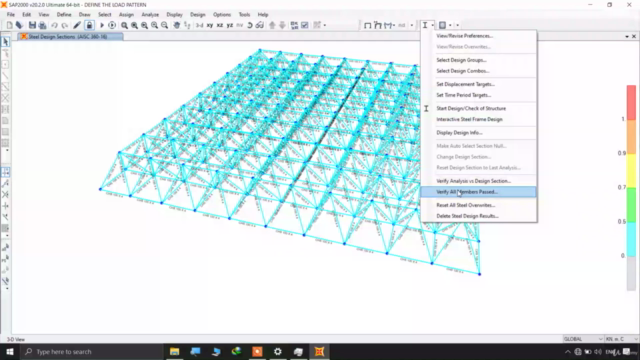Save the model with the floppy icon

point(32,25)
